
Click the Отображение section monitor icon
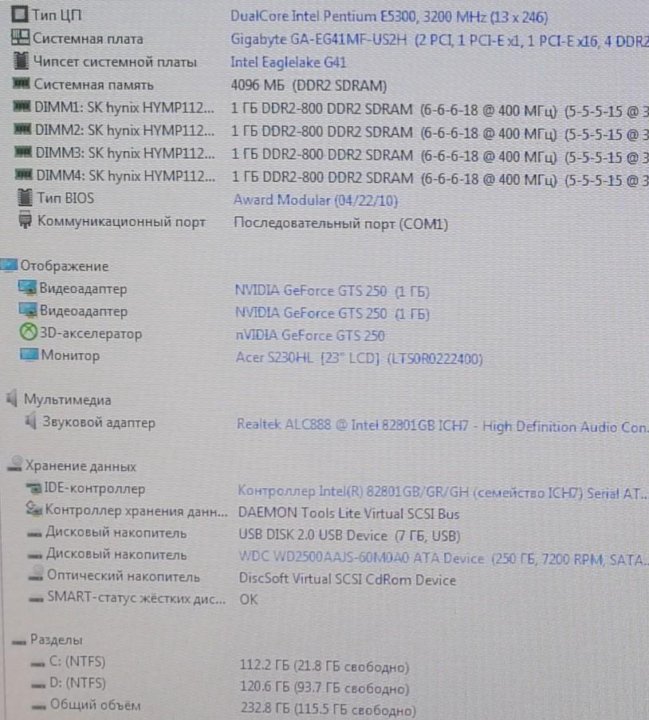click(9, 265)
